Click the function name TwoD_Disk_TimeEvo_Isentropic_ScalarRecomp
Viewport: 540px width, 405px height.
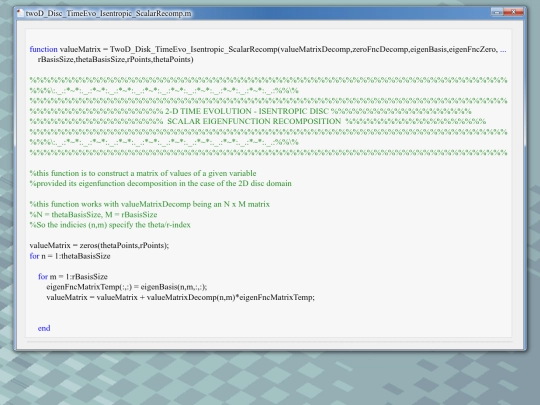(194, 49)
